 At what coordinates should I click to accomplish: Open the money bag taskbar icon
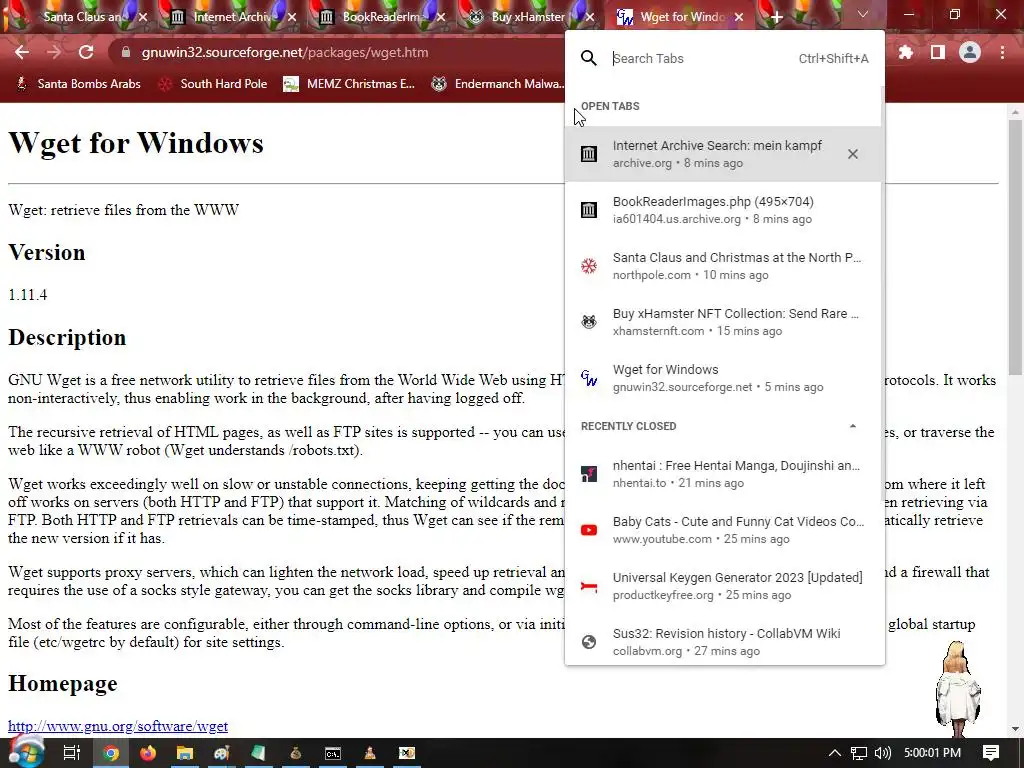tap(296, 753)
